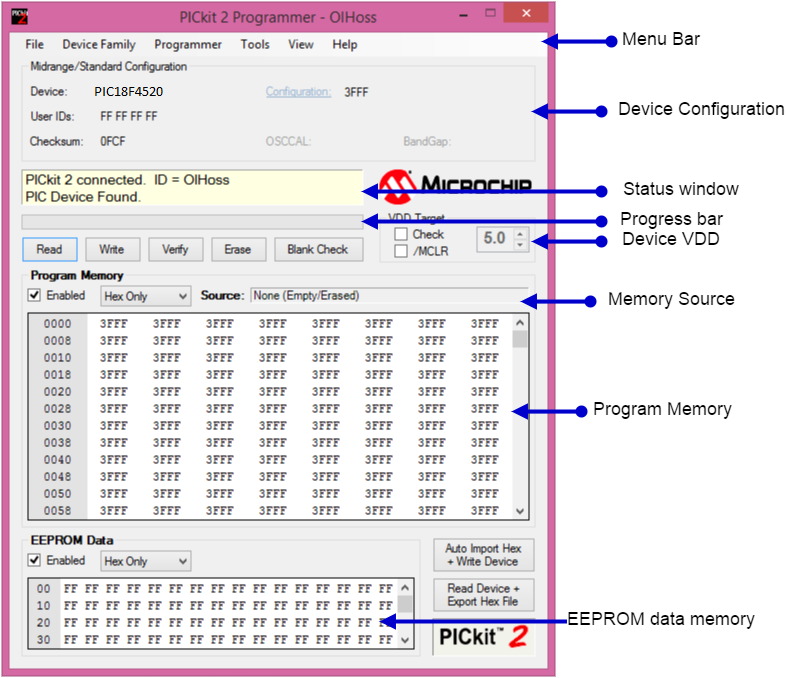Open the Configuration link
The width and height of the screenshot is (787, 678).
point(298,92)
